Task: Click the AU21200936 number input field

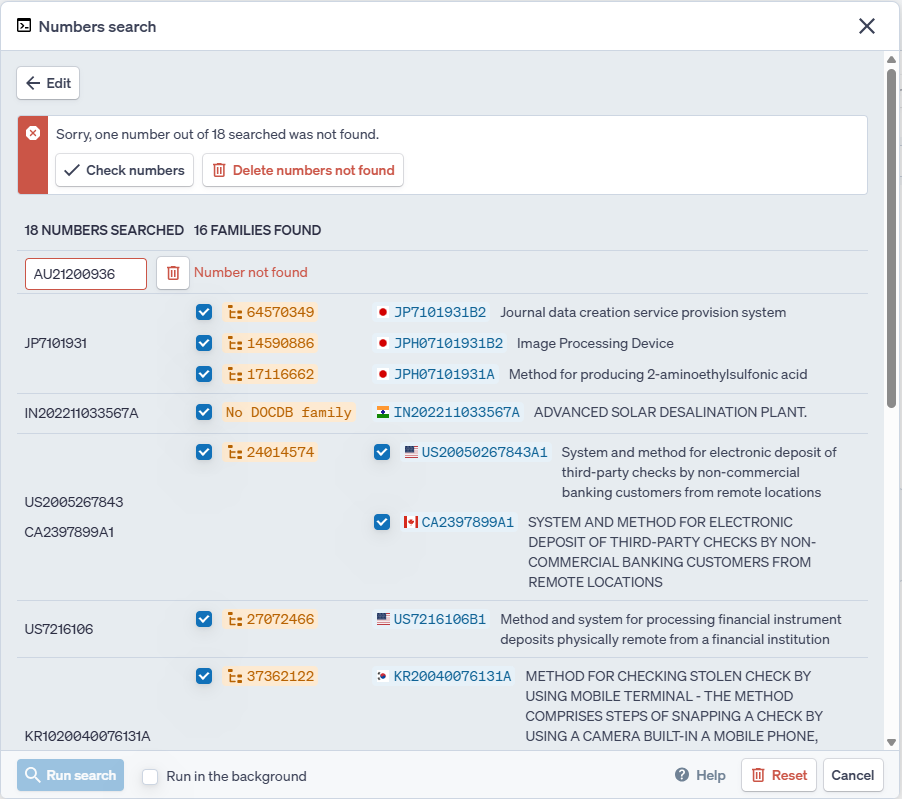Action: [x=86, y=274]
